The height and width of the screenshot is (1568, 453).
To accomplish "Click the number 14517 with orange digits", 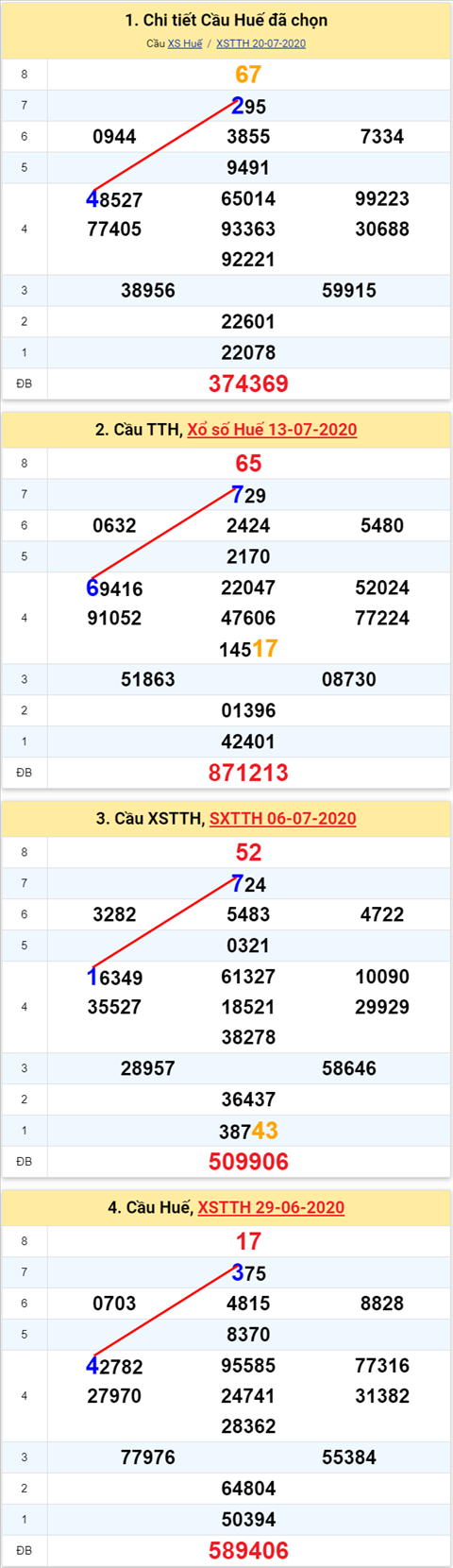I will point(248,649).
